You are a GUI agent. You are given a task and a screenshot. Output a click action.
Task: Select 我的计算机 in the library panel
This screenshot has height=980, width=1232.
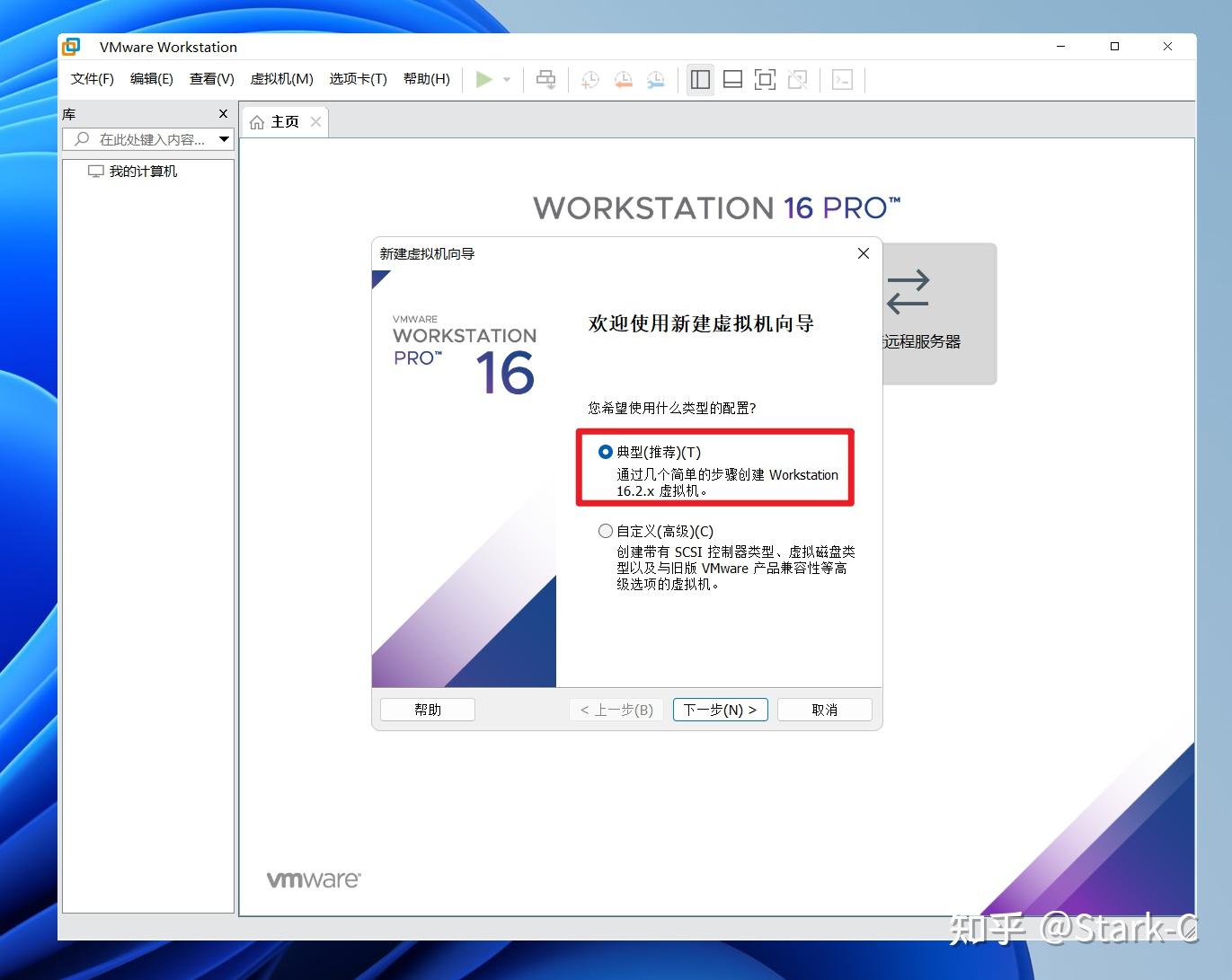click(143, 171)
